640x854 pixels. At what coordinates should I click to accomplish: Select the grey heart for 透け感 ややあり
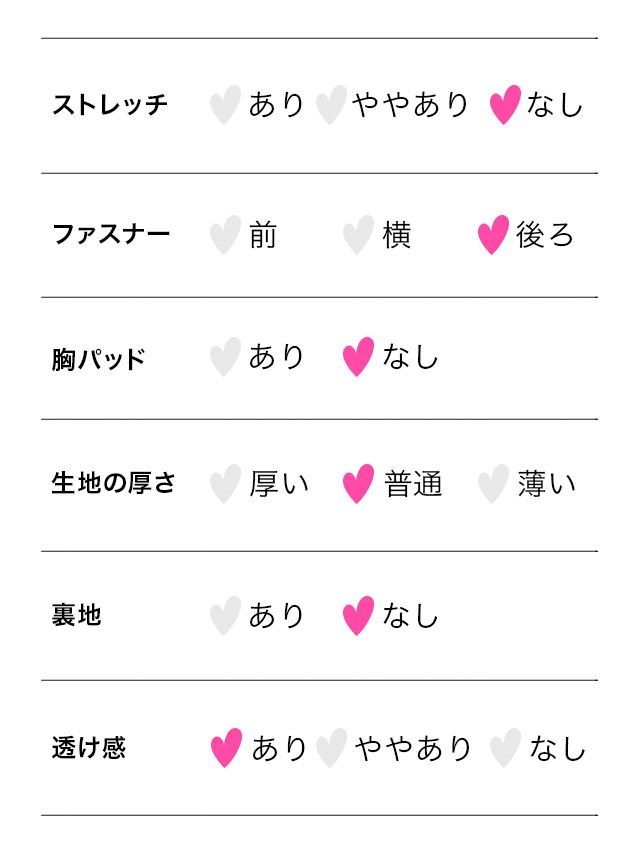coord(331,748)
